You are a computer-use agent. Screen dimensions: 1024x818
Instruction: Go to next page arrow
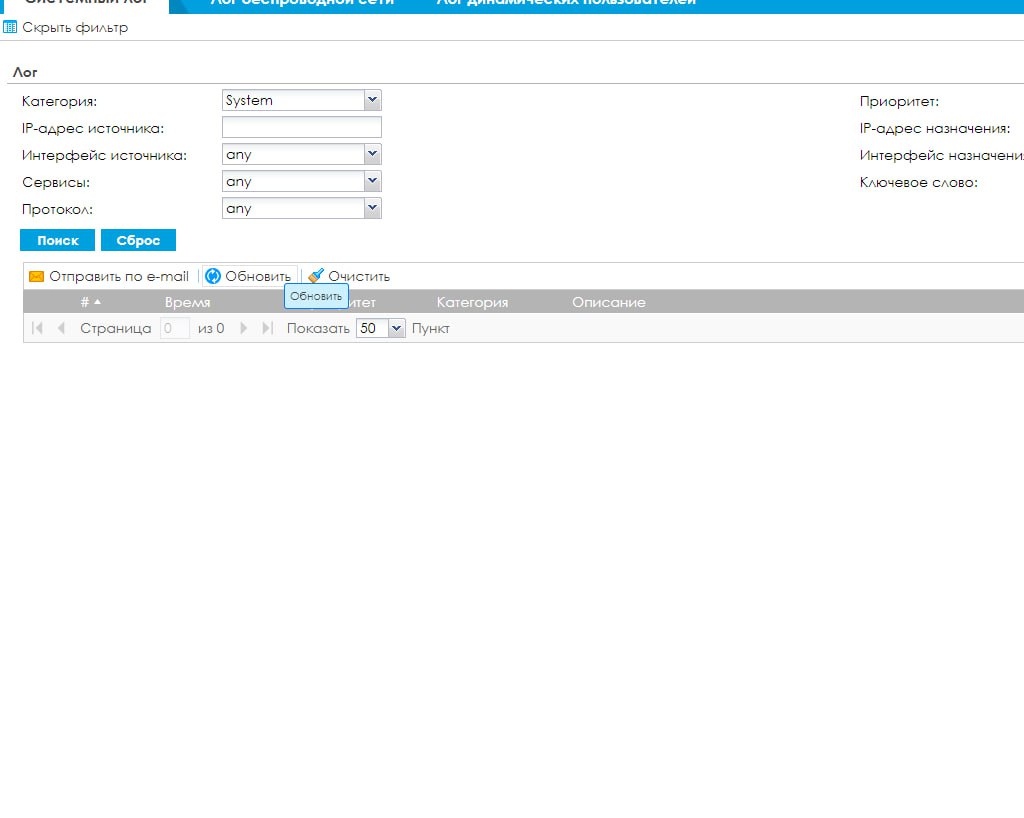coord(244,328)
